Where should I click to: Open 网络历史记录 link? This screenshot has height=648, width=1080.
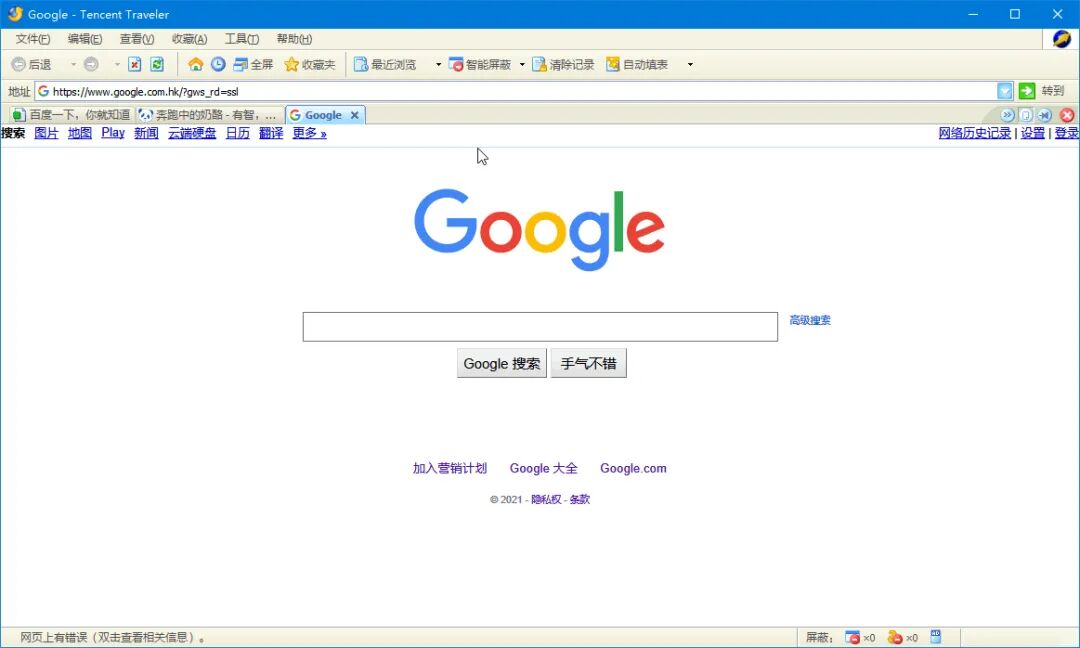click(x=975, y=133)
